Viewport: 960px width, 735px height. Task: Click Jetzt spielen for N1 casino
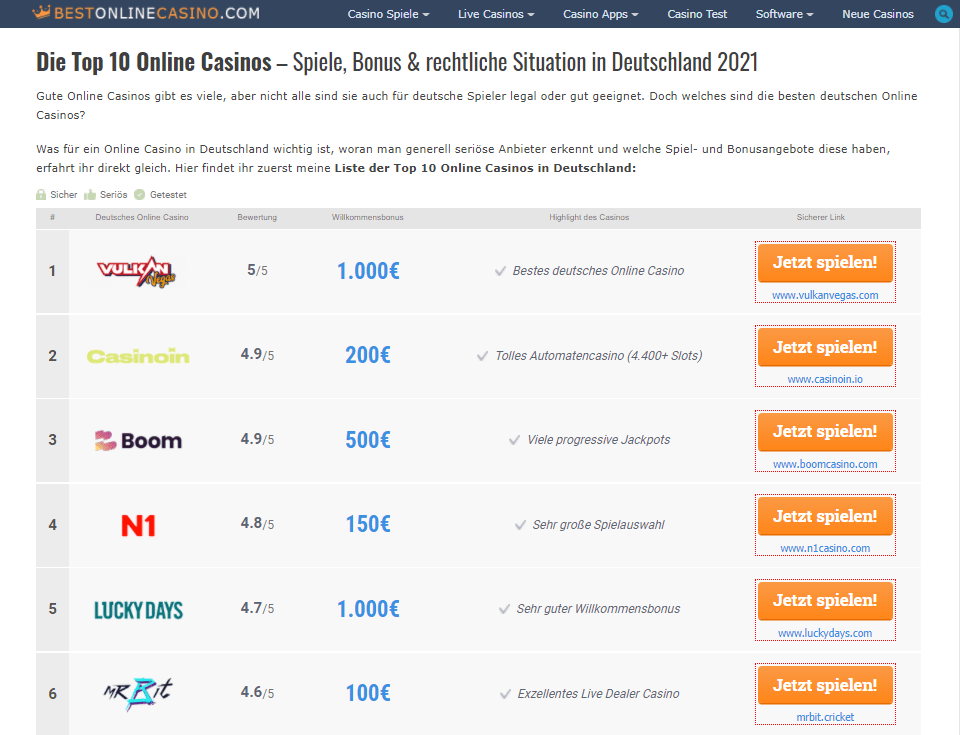coord(825,516)
